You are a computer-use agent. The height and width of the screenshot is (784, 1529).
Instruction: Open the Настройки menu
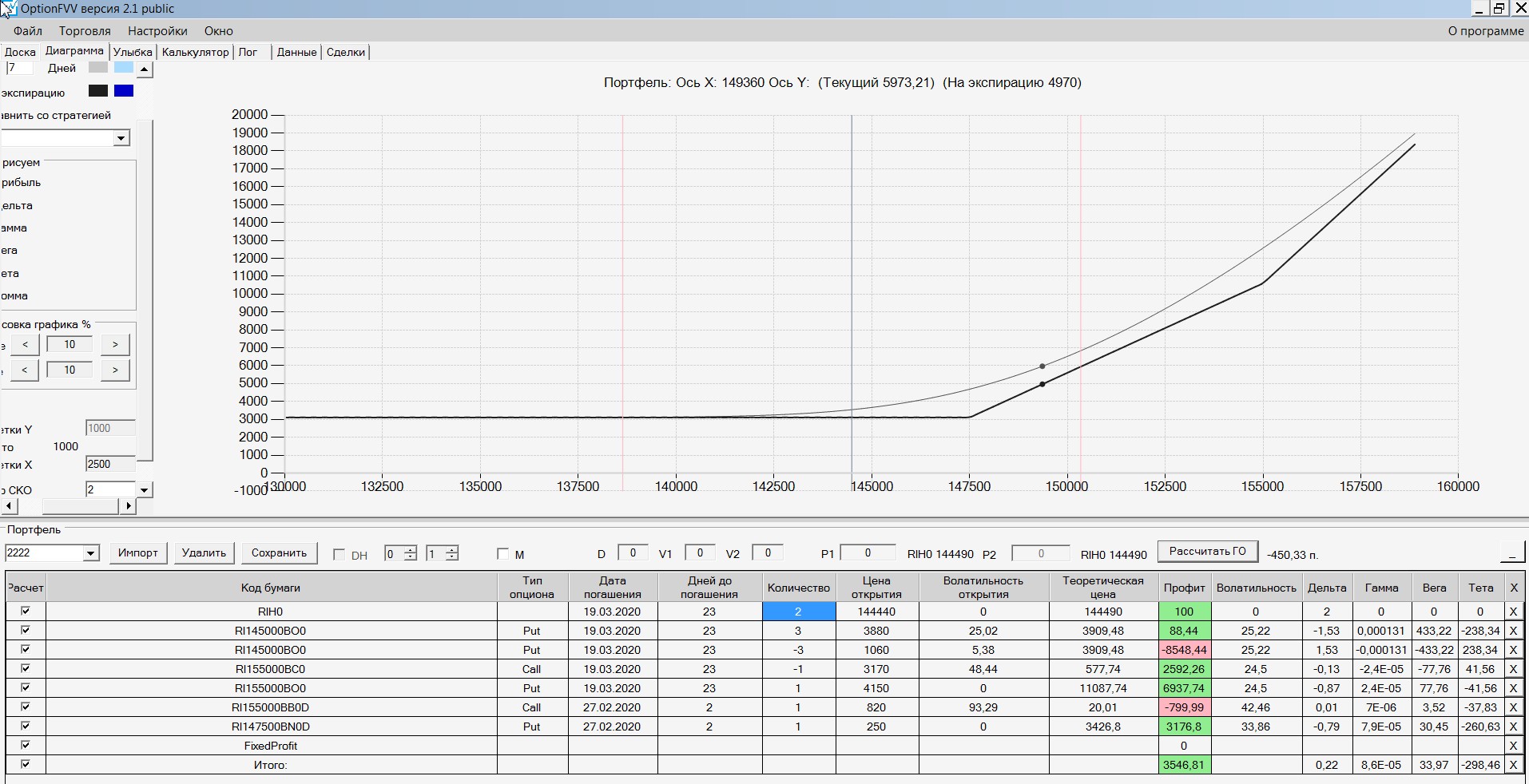157,31
